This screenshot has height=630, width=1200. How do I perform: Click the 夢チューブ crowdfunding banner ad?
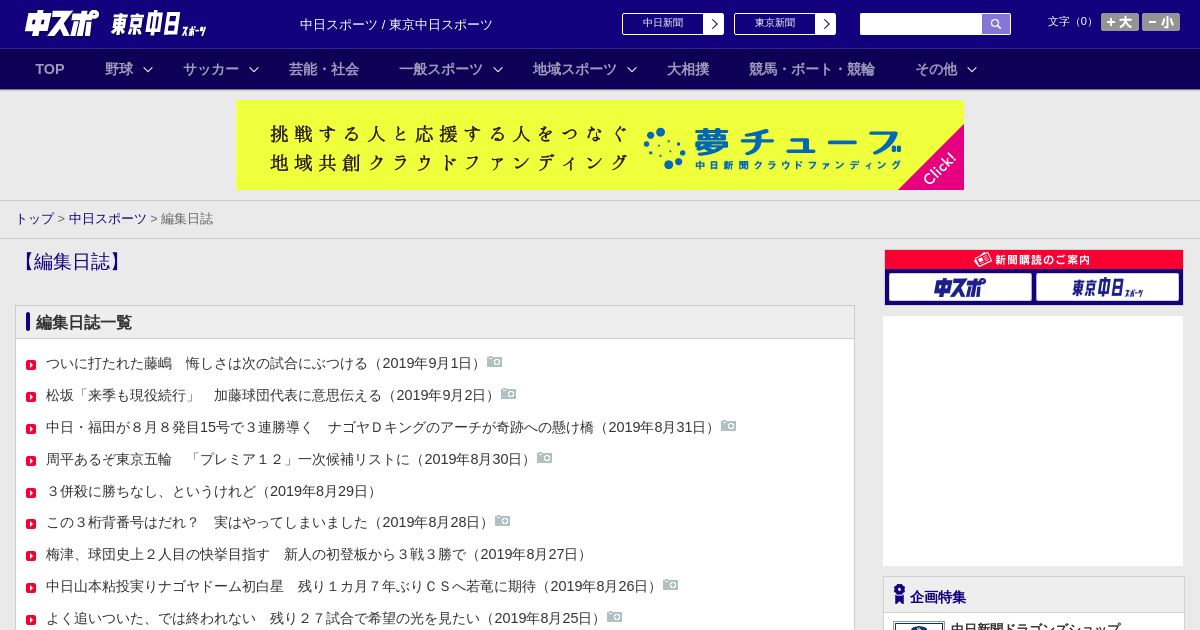tap(600, 145)
